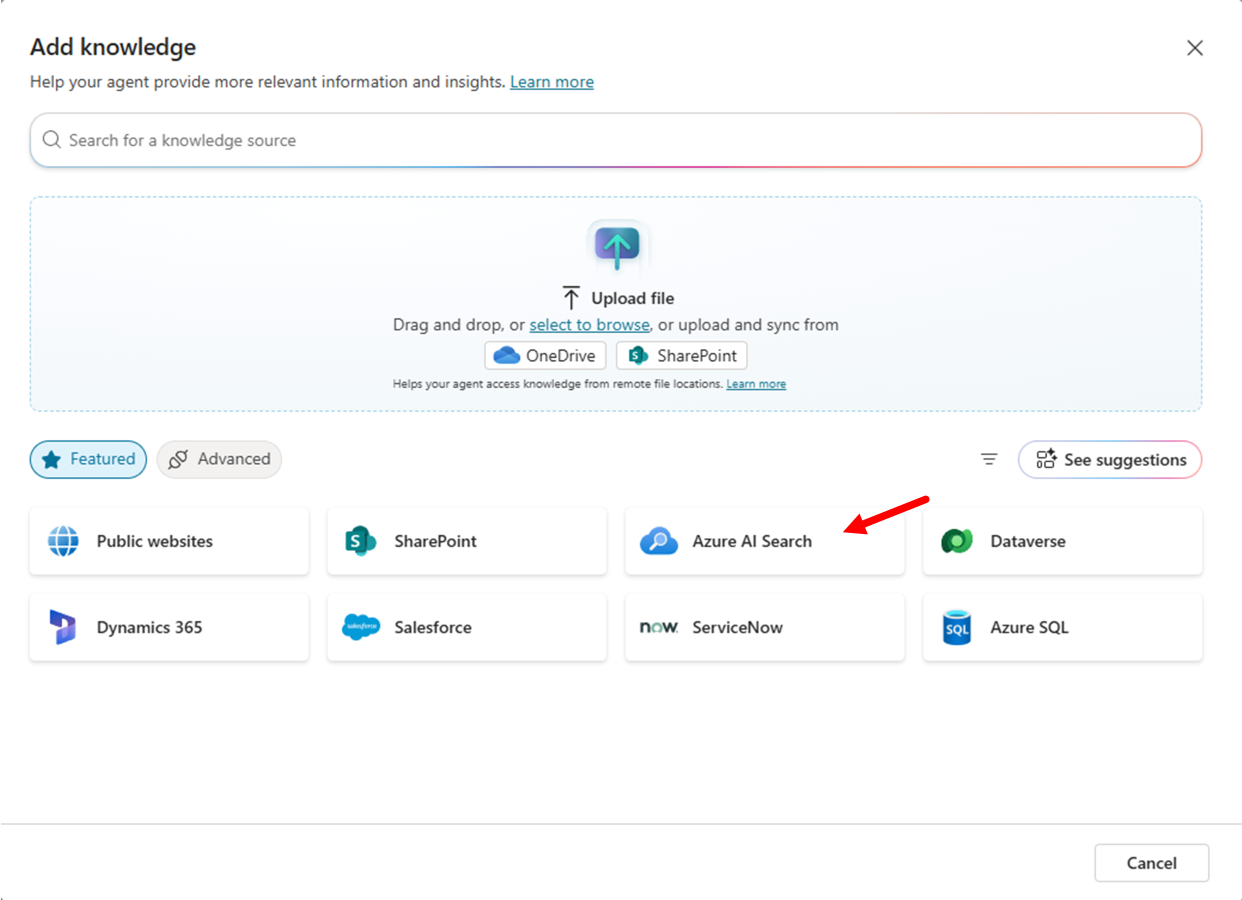This screenshot has width=1242, height=900.
Task: Click the SharePoint icon in upload area
Action: click(638, 355)
